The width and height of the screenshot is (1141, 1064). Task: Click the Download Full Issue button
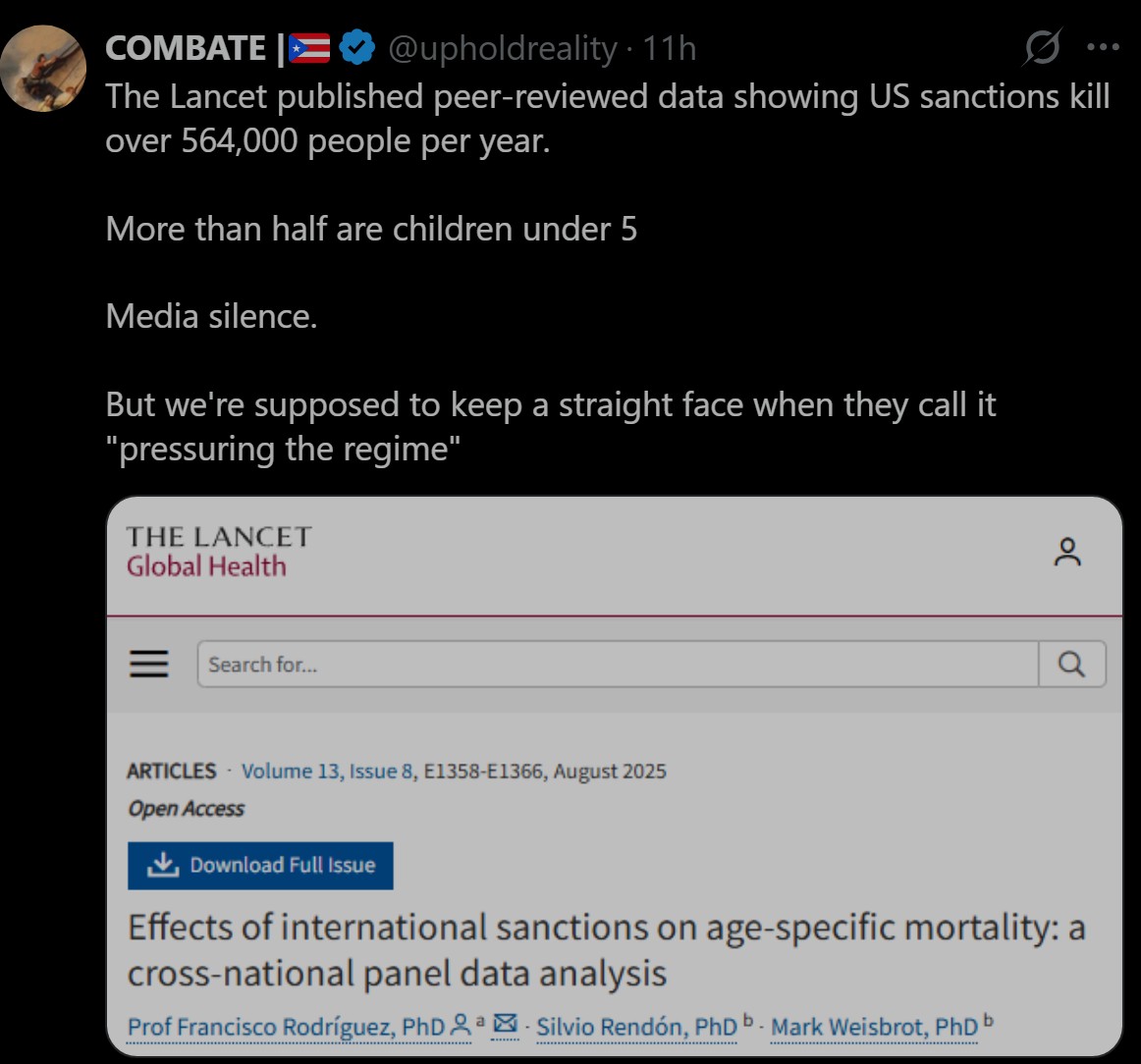(x=260, y=866)
